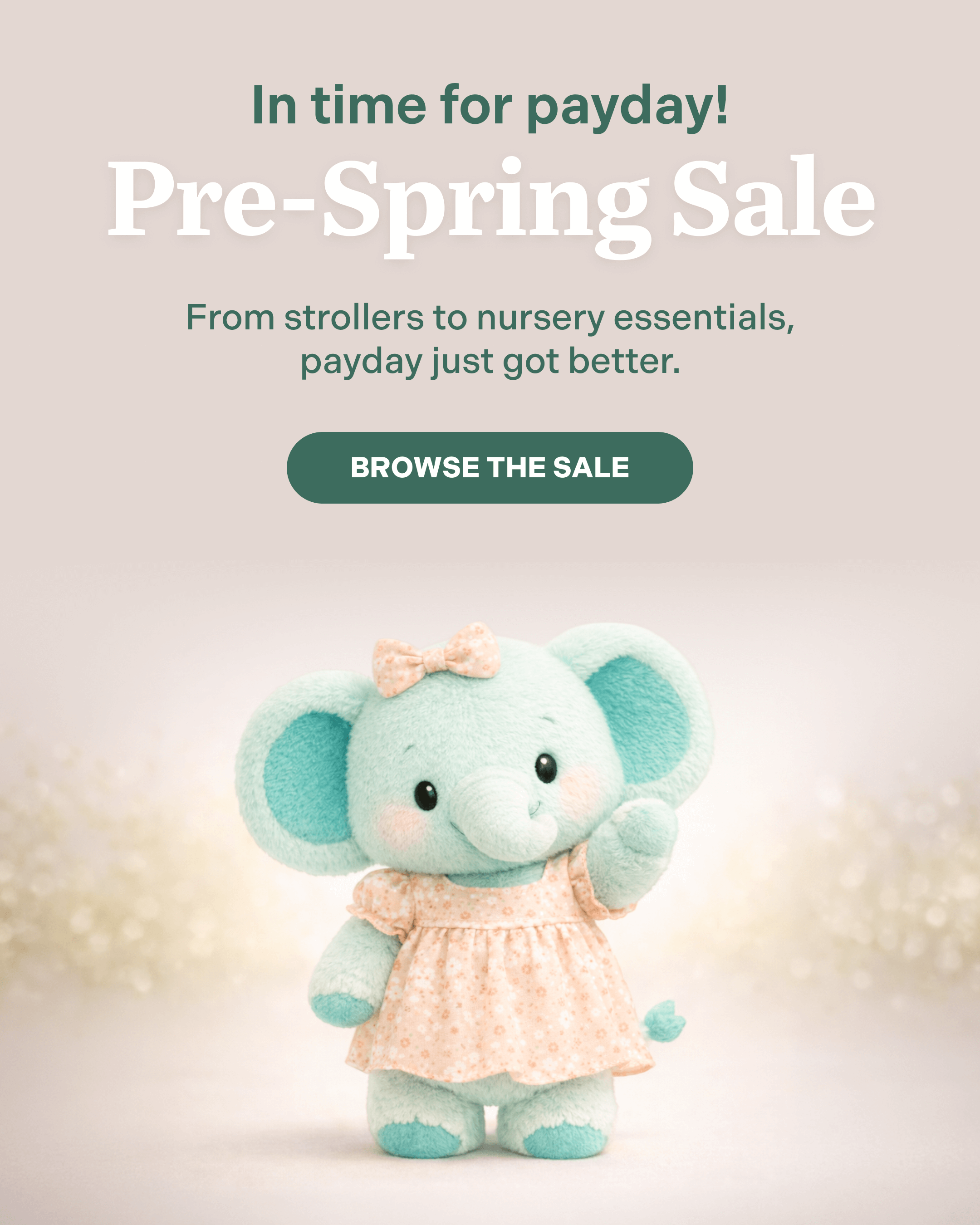980x1225 pixels.
Task: Click the elephant's eye nearest the waving hand
Action: pos(545,768)
